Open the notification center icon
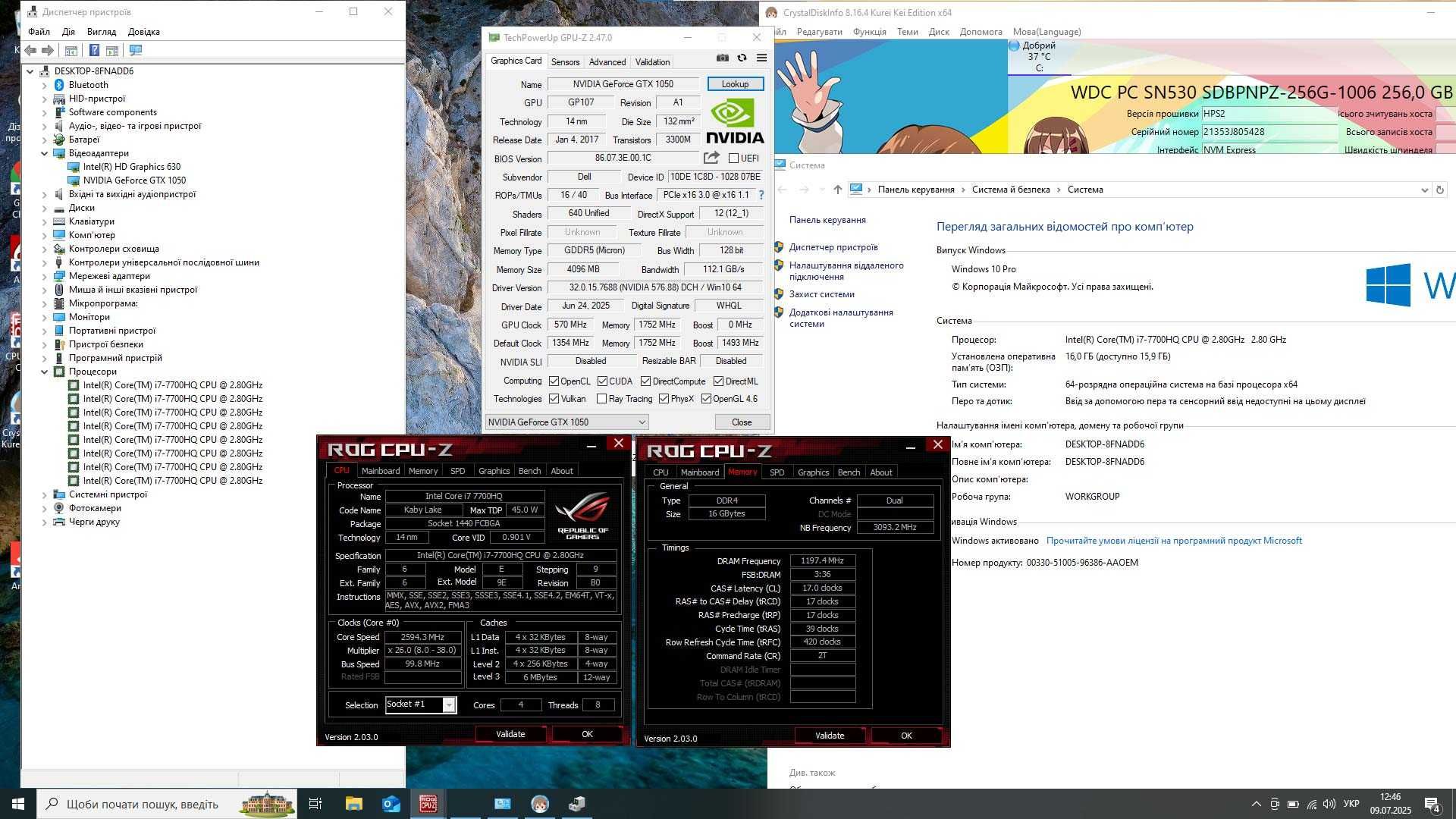The width and height of the screenshot is (1456, 819). [1432, 804]
